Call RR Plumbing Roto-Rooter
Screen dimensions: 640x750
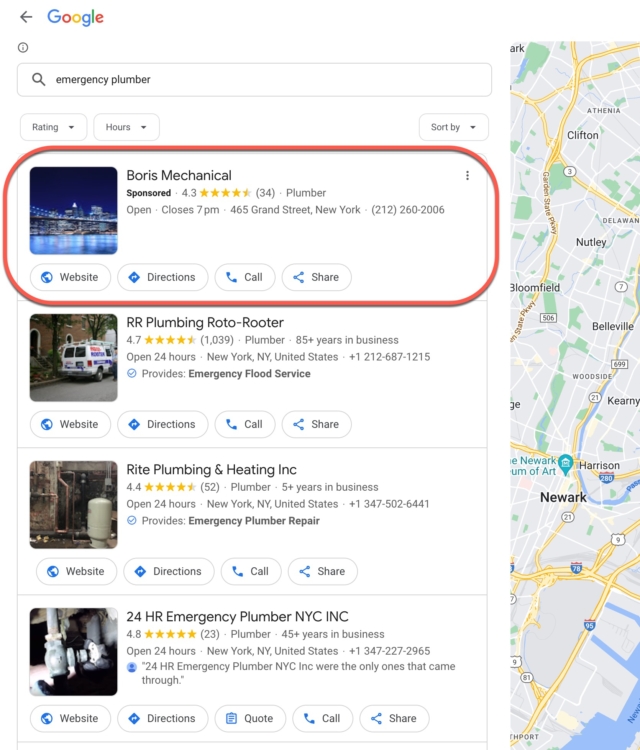tap(243, 424)
